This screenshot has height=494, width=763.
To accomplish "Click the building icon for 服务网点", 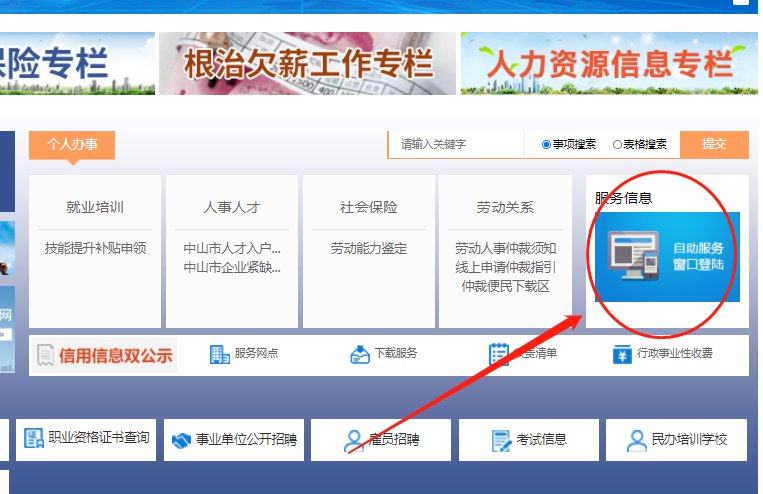I will [219, 354].
